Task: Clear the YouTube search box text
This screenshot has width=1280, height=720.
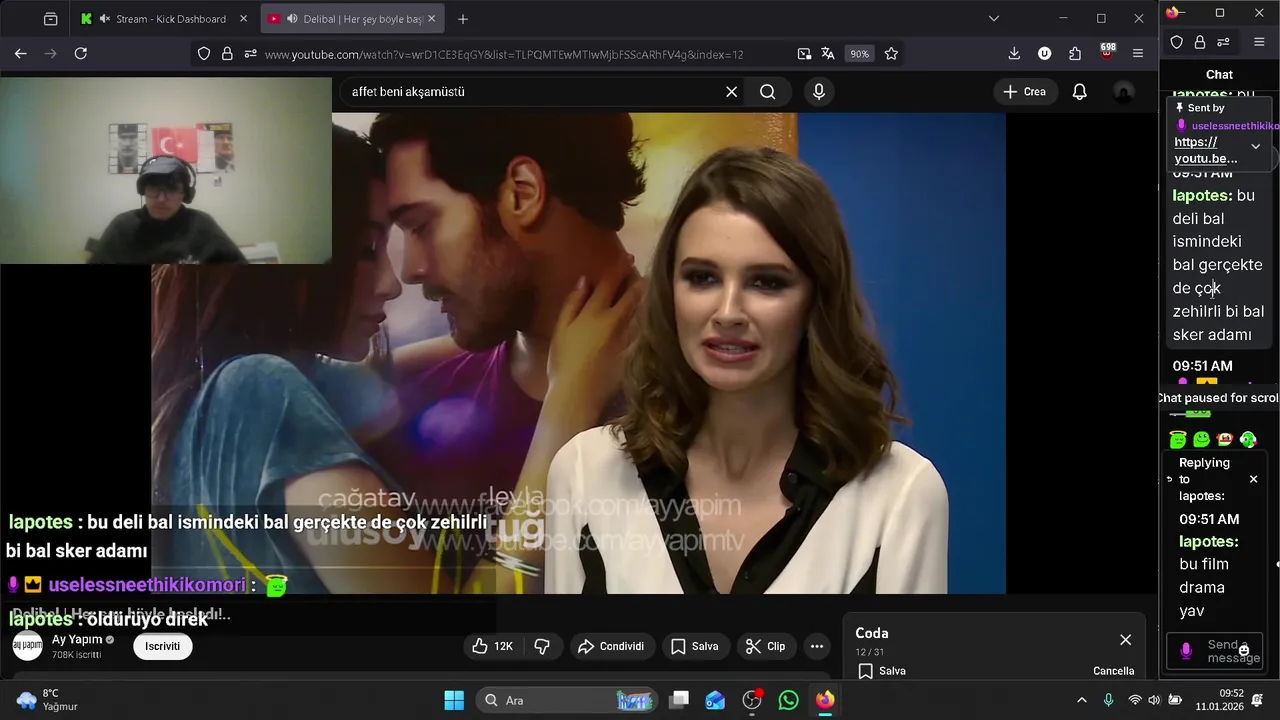Action: click(x=732, y=92)
